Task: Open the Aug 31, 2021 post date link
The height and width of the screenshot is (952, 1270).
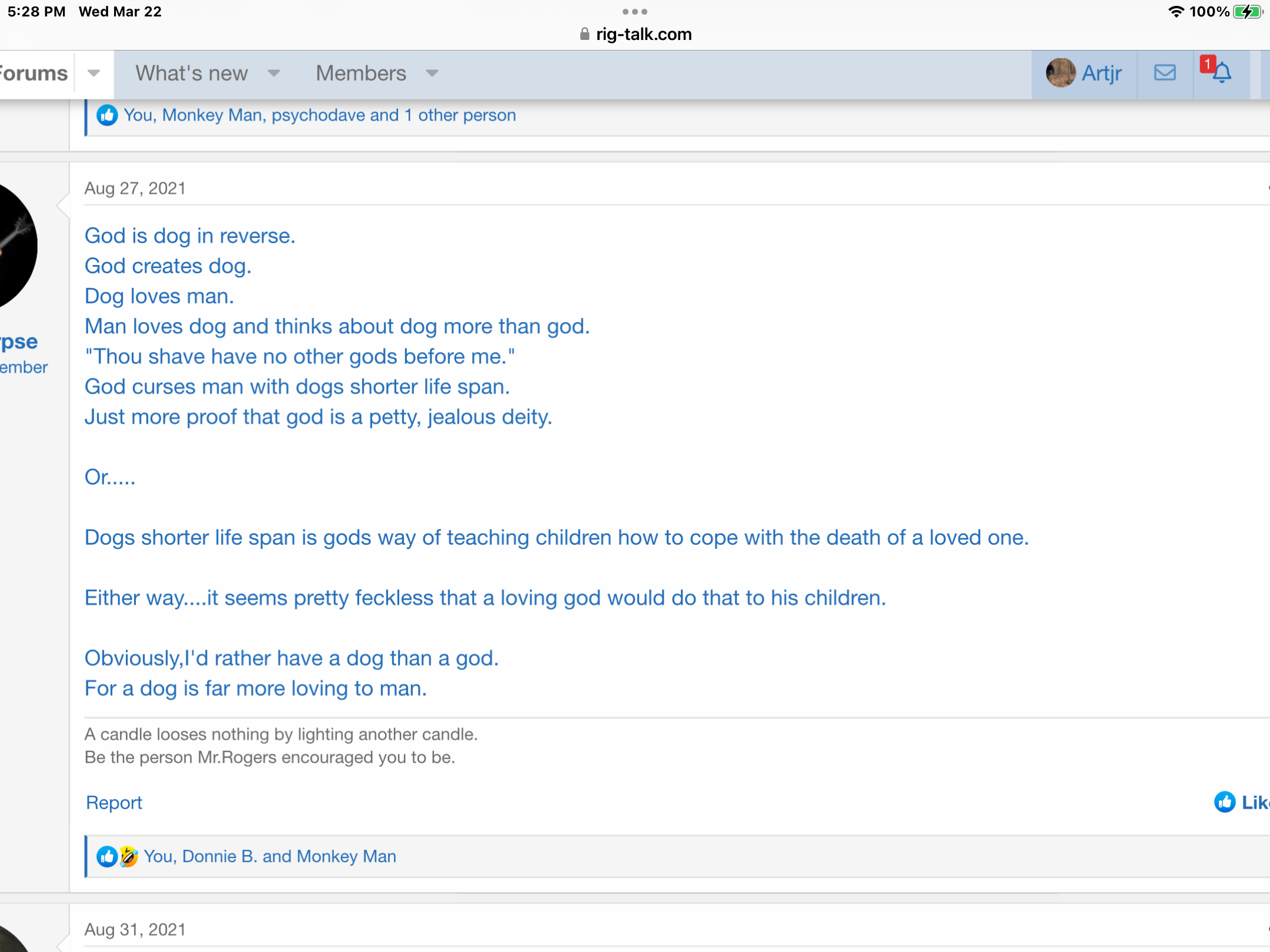Action: 135,929
